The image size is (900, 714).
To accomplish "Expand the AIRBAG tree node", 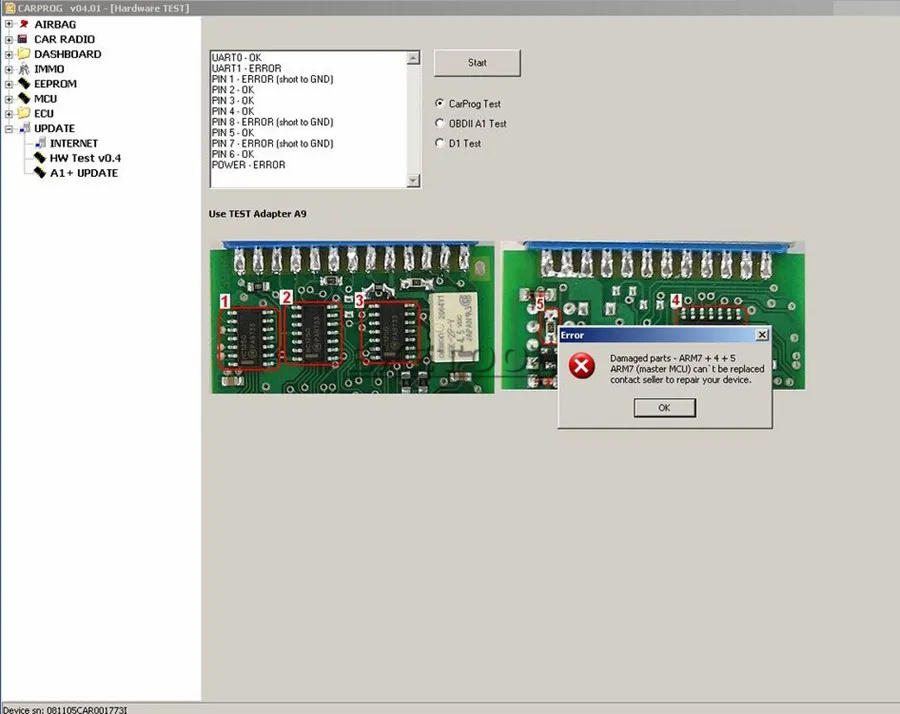I will (x=9, y=24).
